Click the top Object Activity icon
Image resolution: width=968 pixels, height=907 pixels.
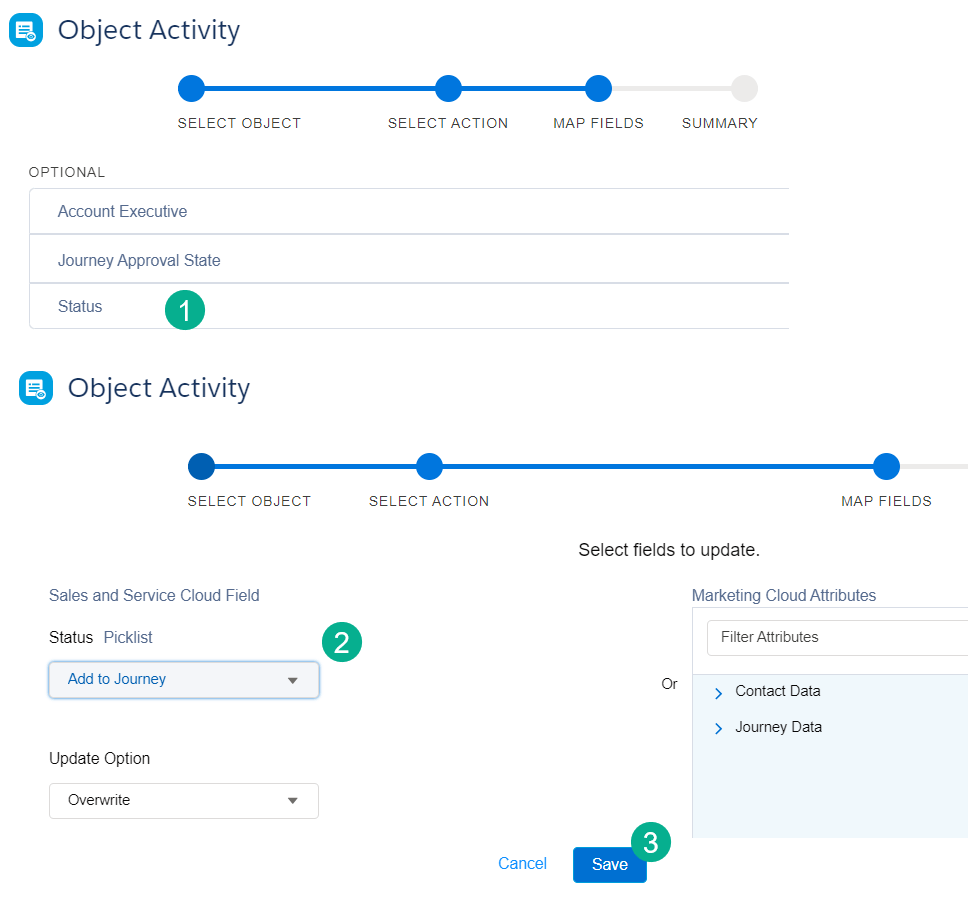(26, 31)
